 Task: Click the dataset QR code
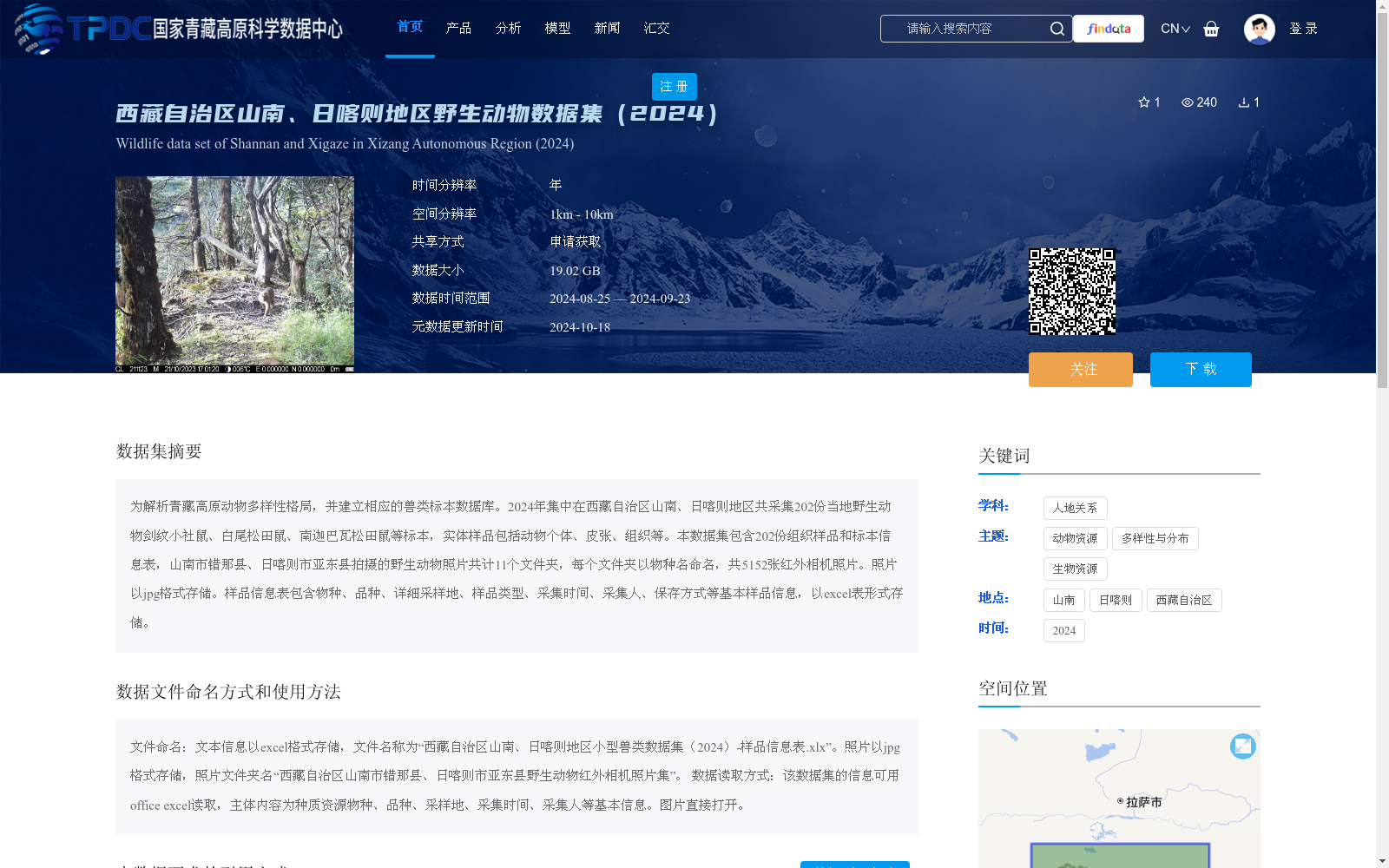coord(1072,292)
